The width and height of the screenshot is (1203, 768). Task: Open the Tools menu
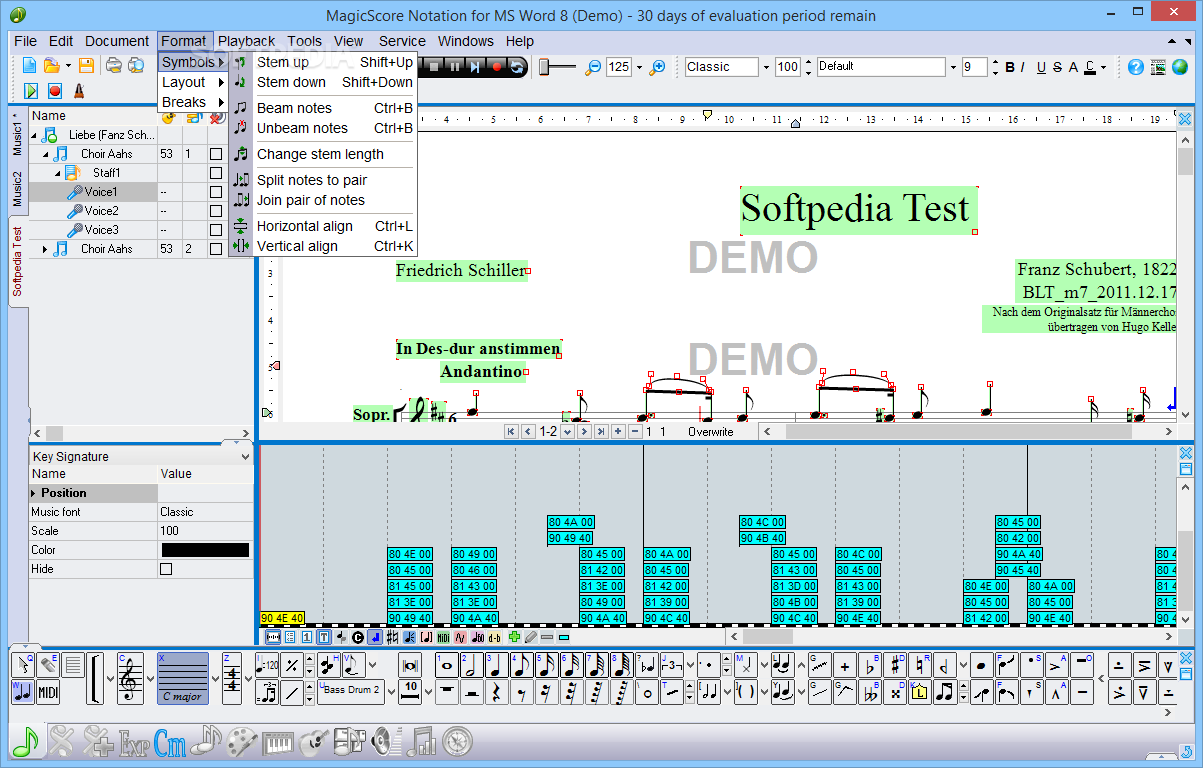pos(304,41)
